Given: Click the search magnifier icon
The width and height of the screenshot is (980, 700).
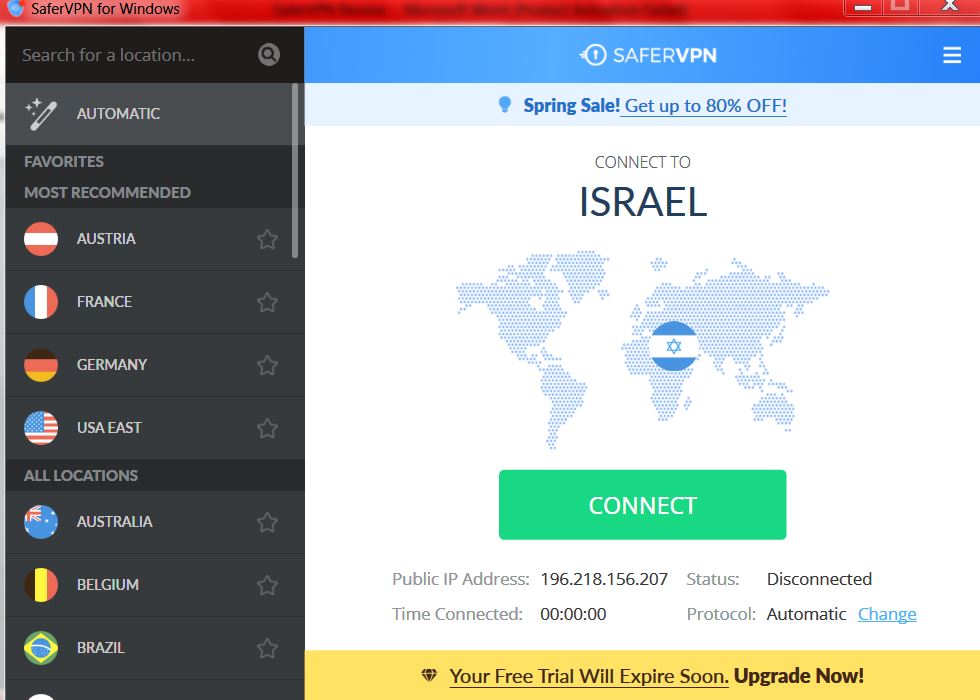Looking at the screenshot, I should click(x=269, y=55).
